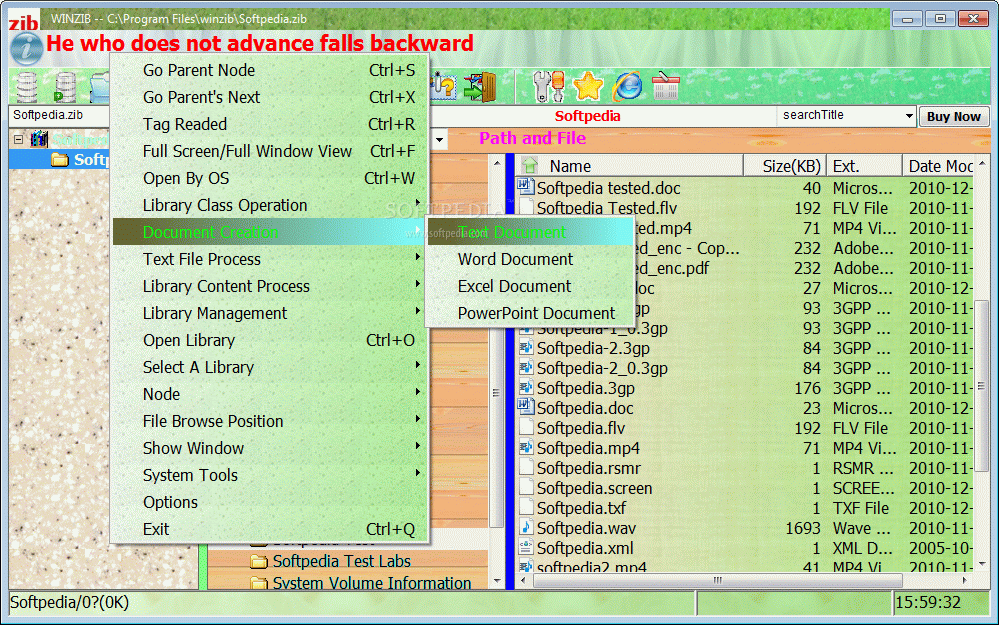The image size is (999, 625).
Task: Highlight Document Creation menu entry
Action: coord(270,233)
